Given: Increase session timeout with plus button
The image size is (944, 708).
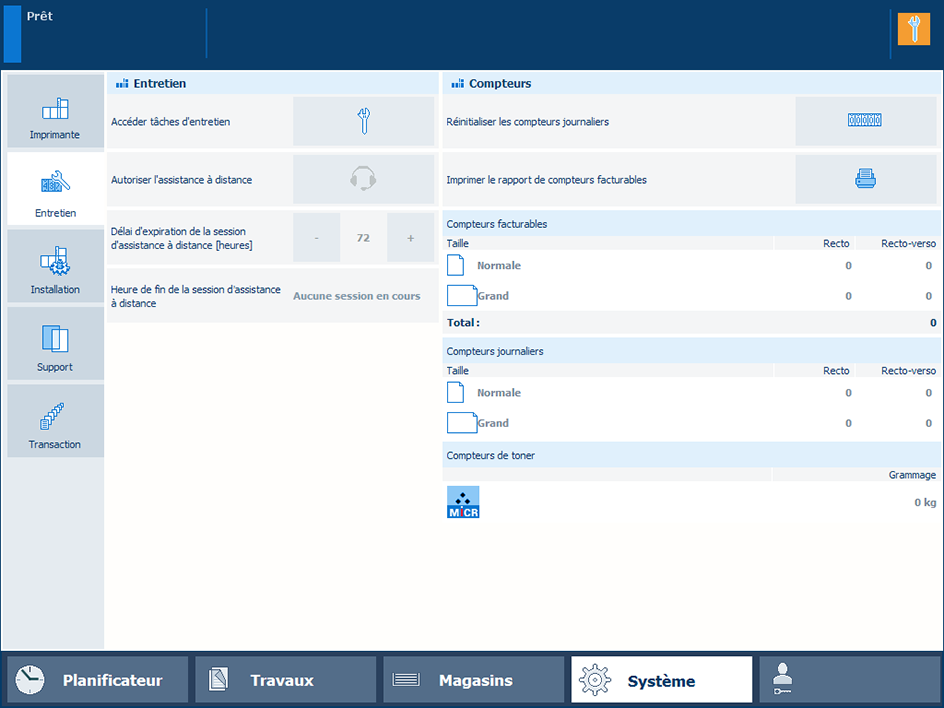Looking at the screenshot, I should pos(411,238).
